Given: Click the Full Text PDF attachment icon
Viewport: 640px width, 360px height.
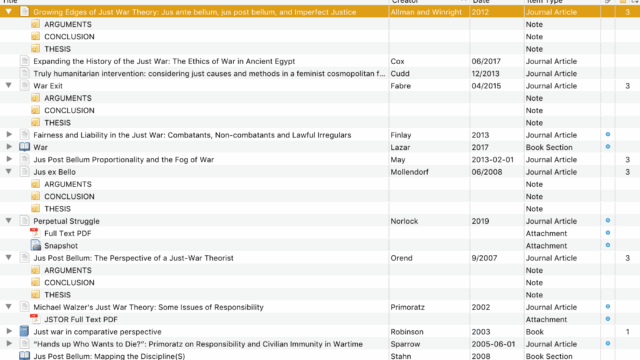Looking at the screenshot, I should click(x=35, y=233).
